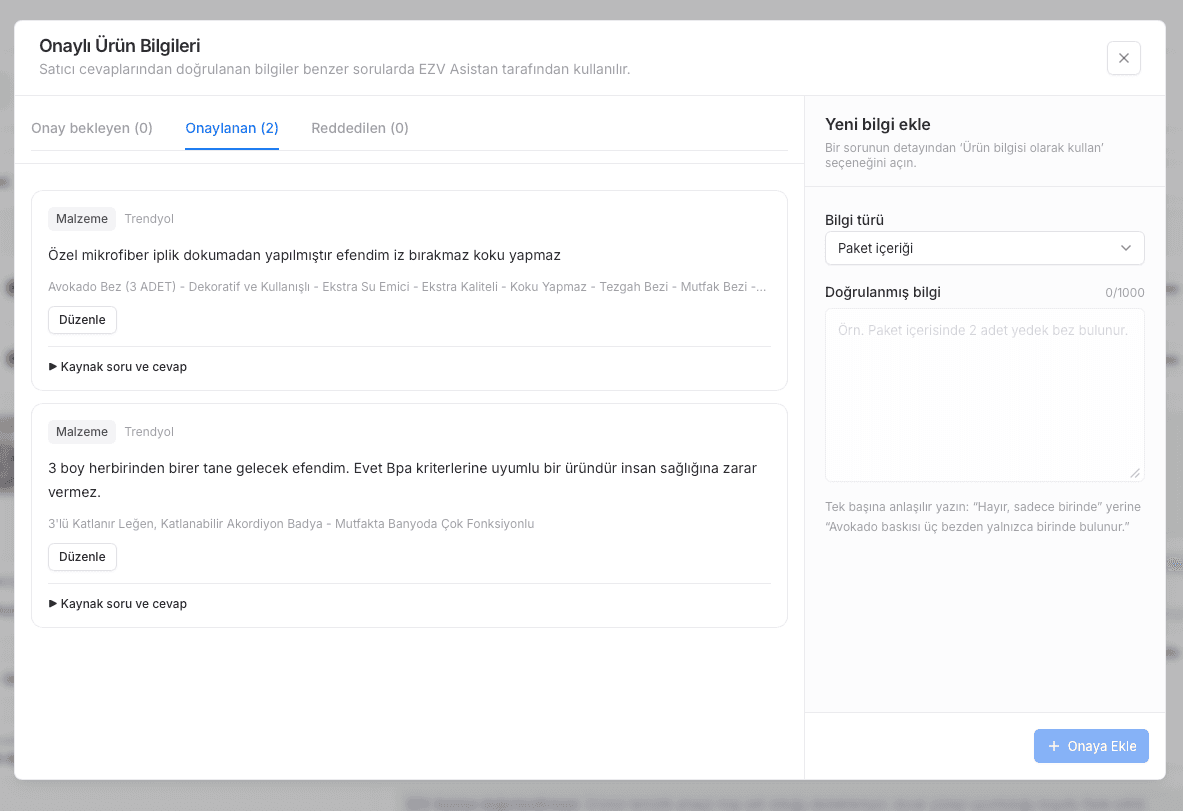Click the chevron in Paket içeriği selector
This screenshot has height=811, width=1183.
tap(1126, 248)
